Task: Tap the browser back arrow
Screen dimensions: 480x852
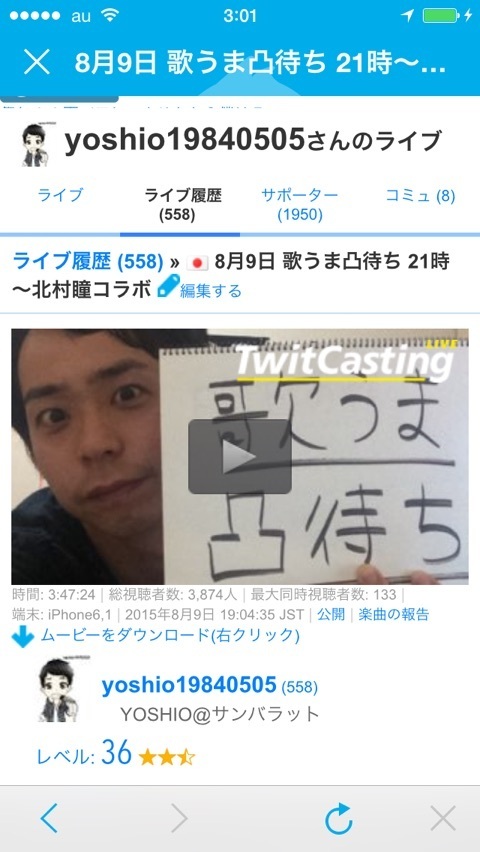Action: click(49, 818)
